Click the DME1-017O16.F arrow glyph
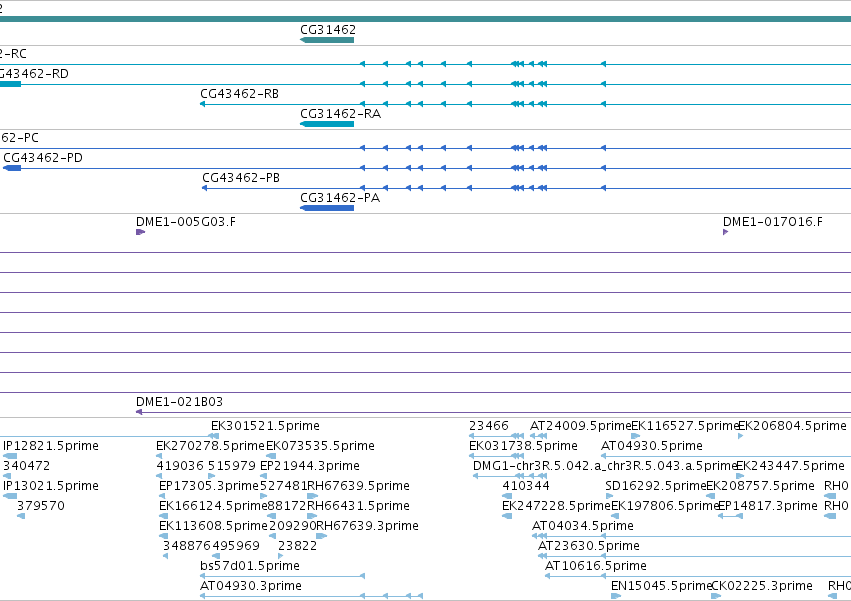 (726, 232)
